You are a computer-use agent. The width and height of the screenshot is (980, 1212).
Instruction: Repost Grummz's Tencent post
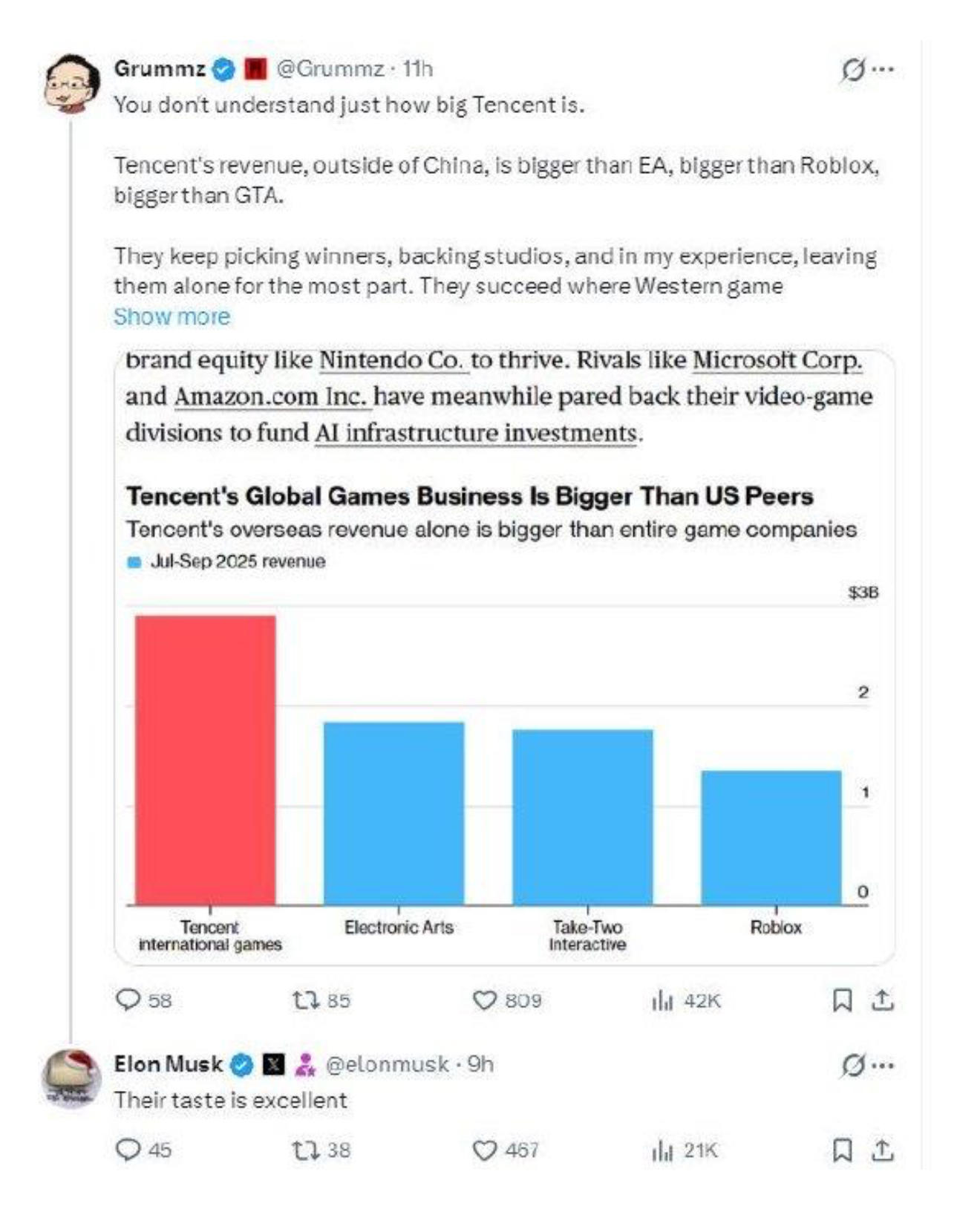point(304,1000)
